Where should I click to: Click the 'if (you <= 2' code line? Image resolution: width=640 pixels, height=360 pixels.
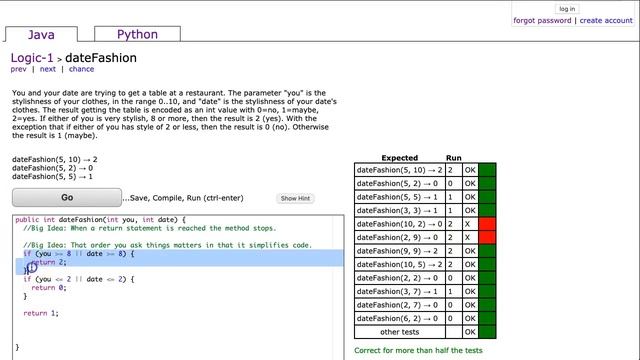[79, 279]
